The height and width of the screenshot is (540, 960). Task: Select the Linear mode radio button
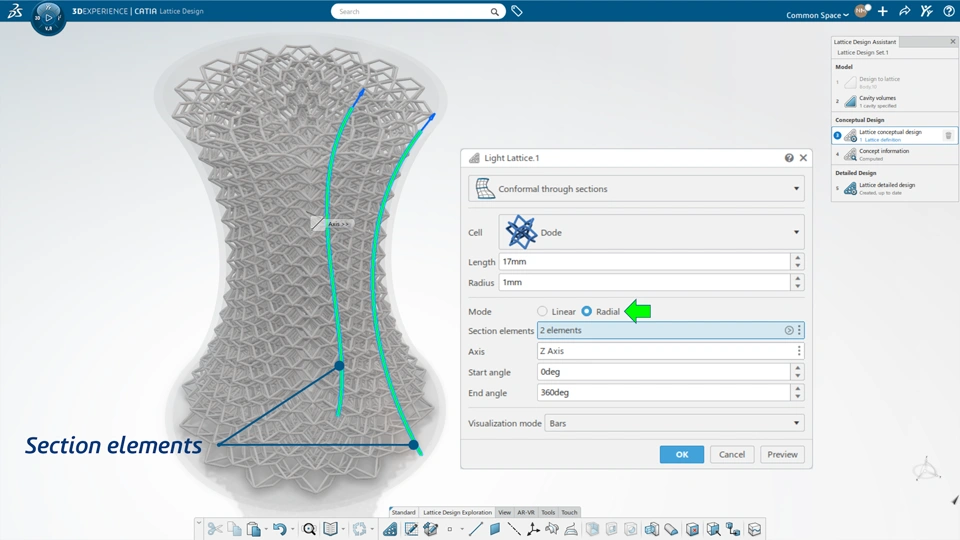pos(542,311)
